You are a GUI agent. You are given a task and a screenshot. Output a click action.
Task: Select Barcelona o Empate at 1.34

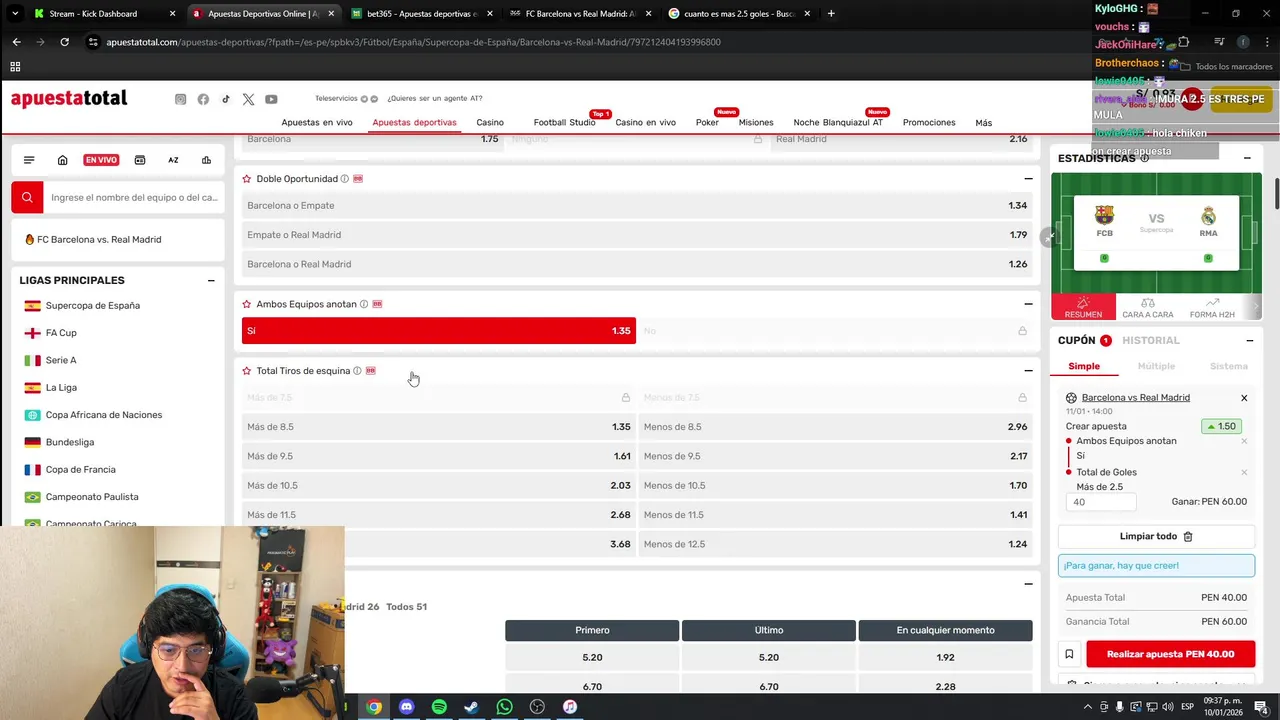(637, 206)
